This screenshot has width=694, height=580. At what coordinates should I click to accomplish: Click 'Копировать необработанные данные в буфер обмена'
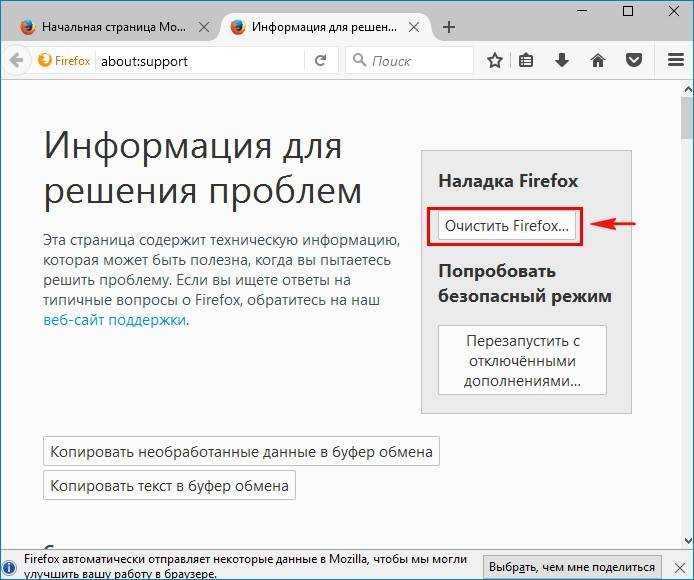[241, 451]
